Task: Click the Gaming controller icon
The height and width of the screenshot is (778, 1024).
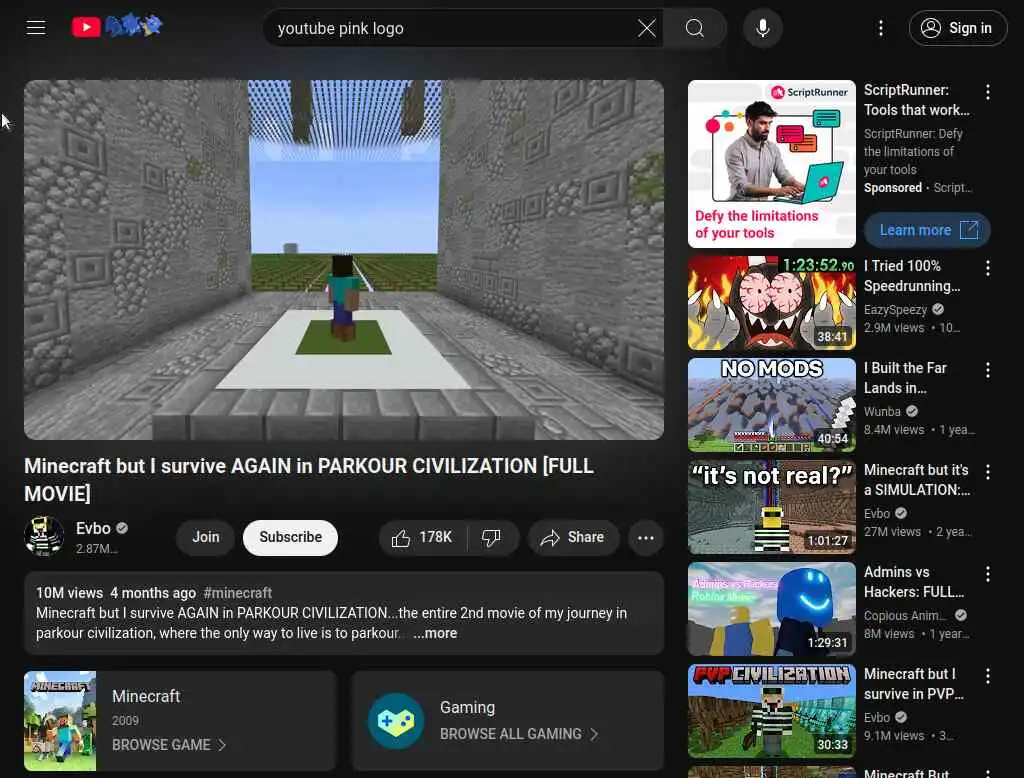Action: pos(396,721)
